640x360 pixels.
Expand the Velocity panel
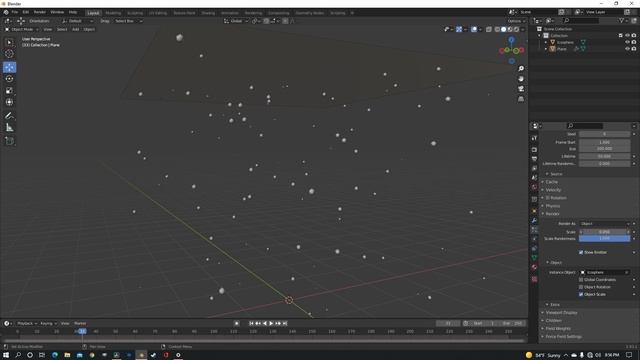coord(553,190)
